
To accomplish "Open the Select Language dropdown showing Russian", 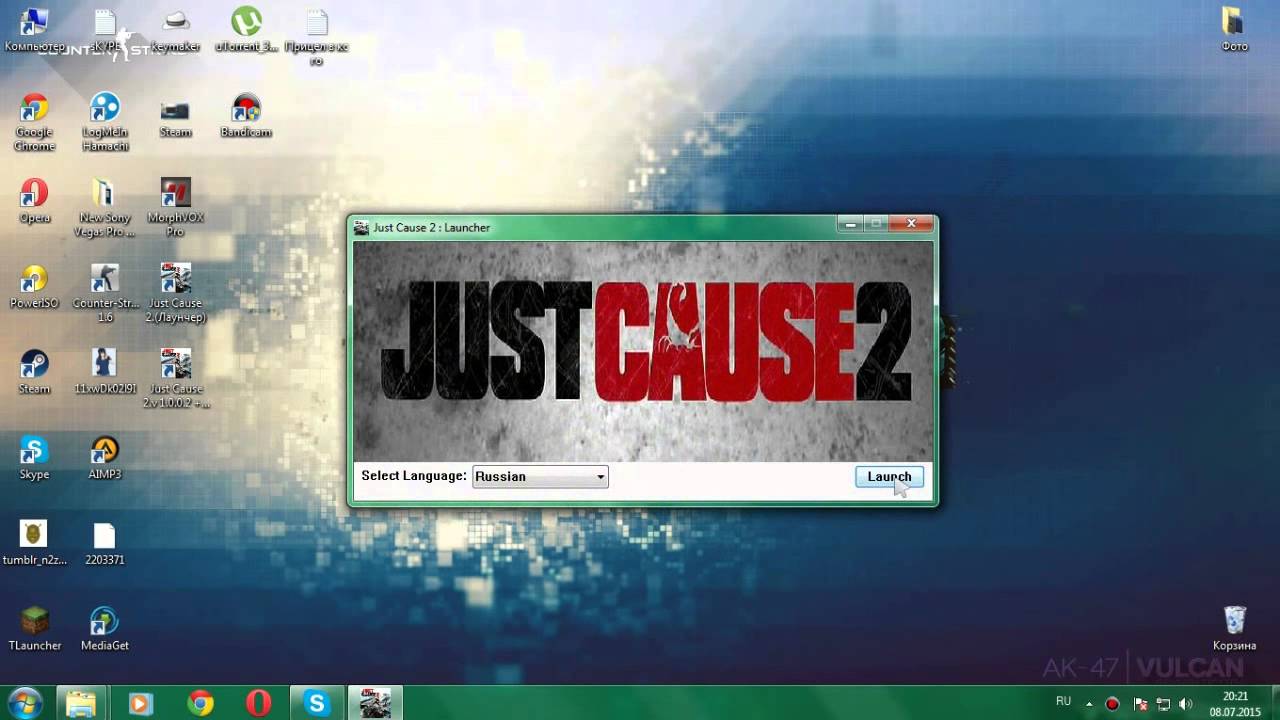I will [x=540, y=477].
